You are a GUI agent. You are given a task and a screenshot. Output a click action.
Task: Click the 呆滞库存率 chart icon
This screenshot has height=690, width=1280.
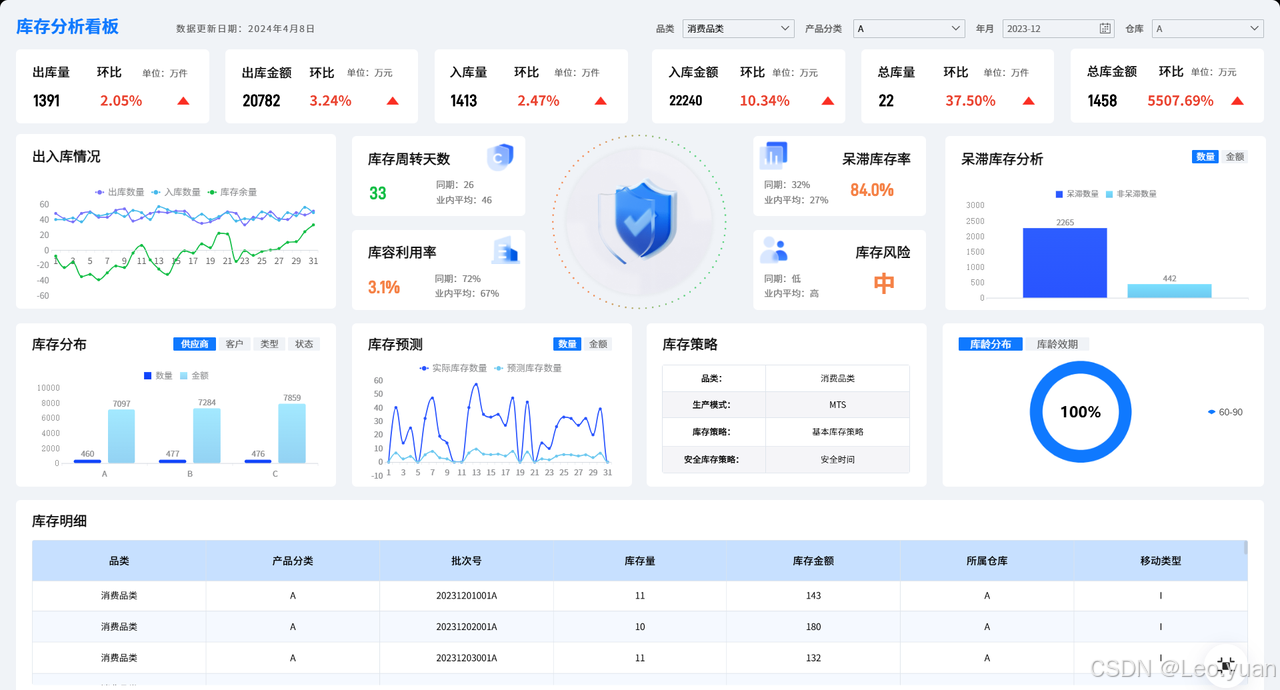pyautogui.click(x=773, y=155)
